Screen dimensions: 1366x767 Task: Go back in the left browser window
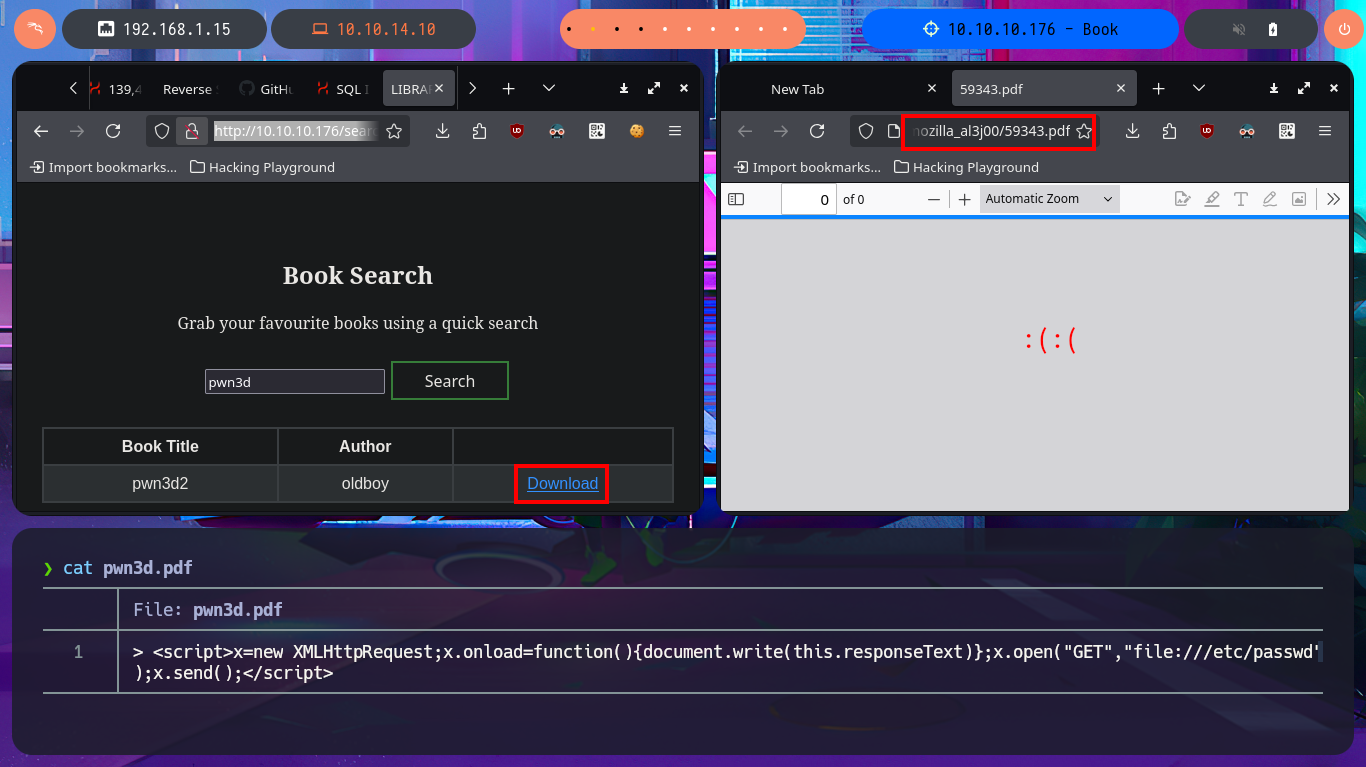pos(41,131)
